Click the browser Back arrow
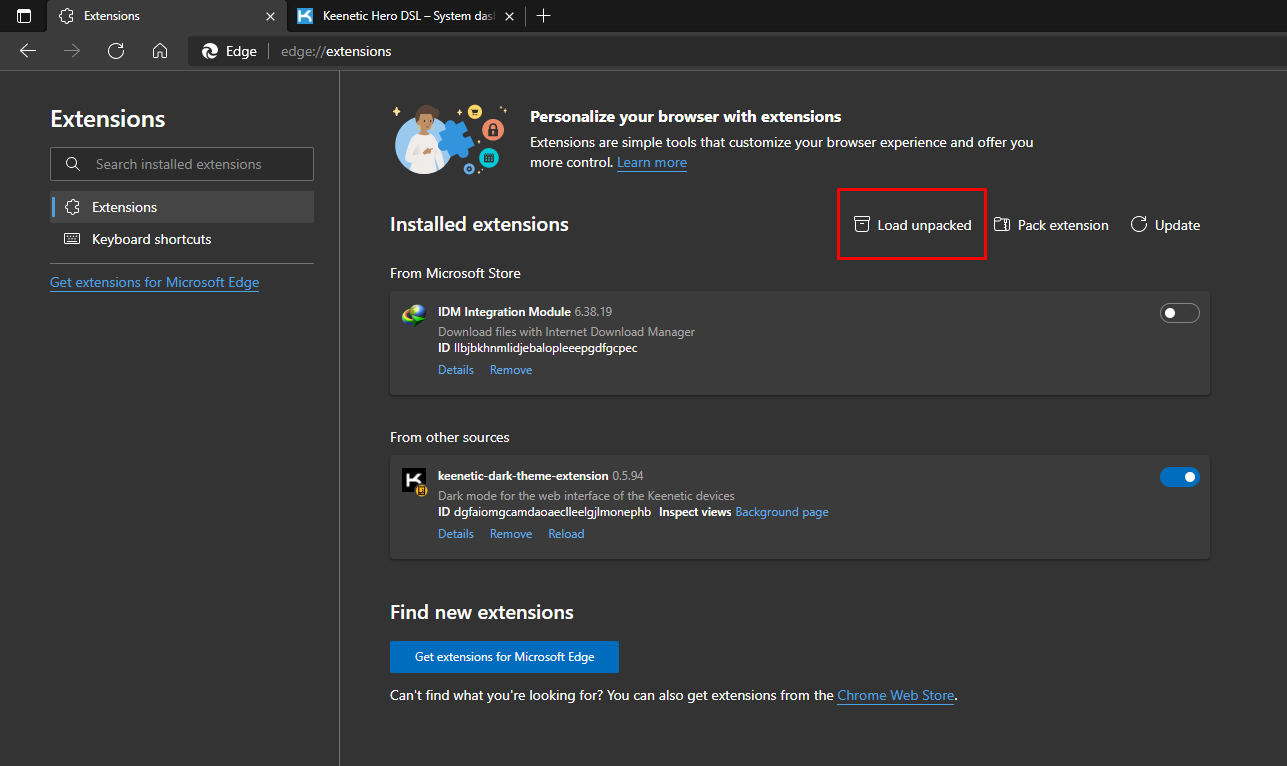Screen dimensions: 1287x766 click(28, 51)
